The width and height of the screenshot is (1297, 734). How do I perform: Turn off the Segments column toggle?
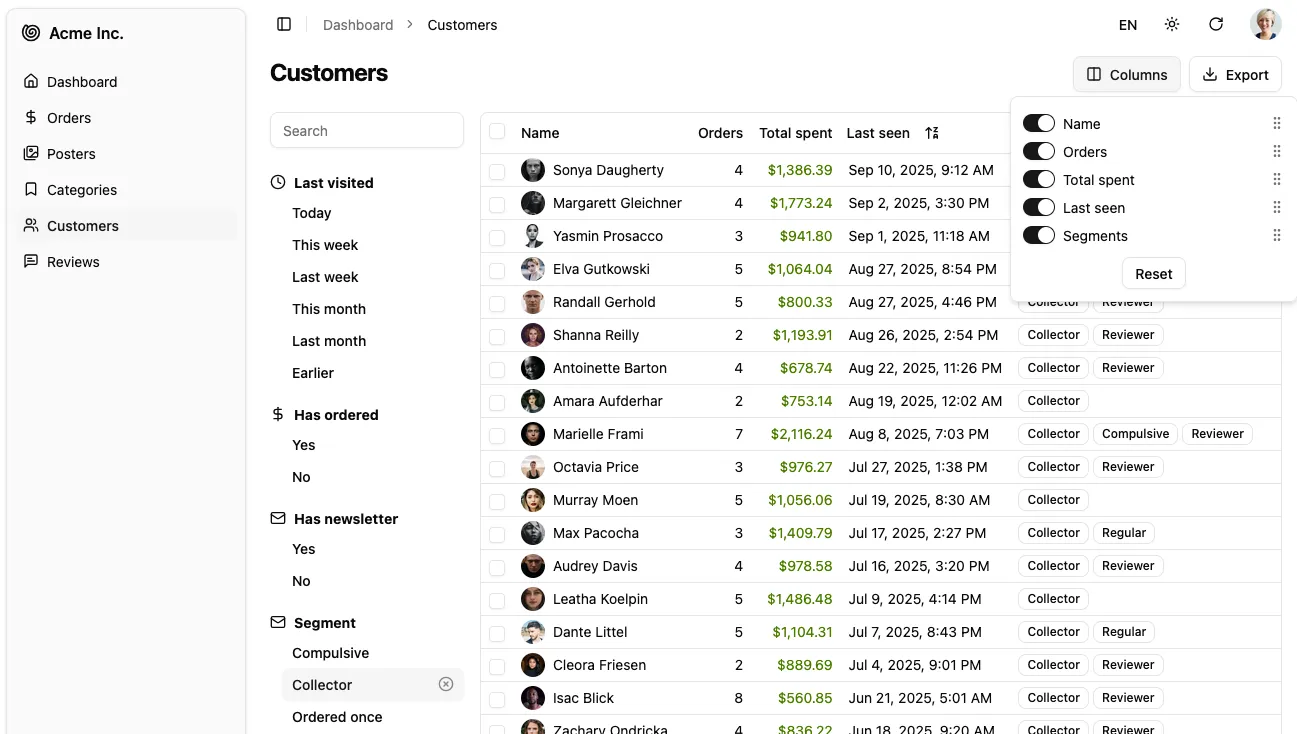pyautogui.click(x=1038, y=236)
